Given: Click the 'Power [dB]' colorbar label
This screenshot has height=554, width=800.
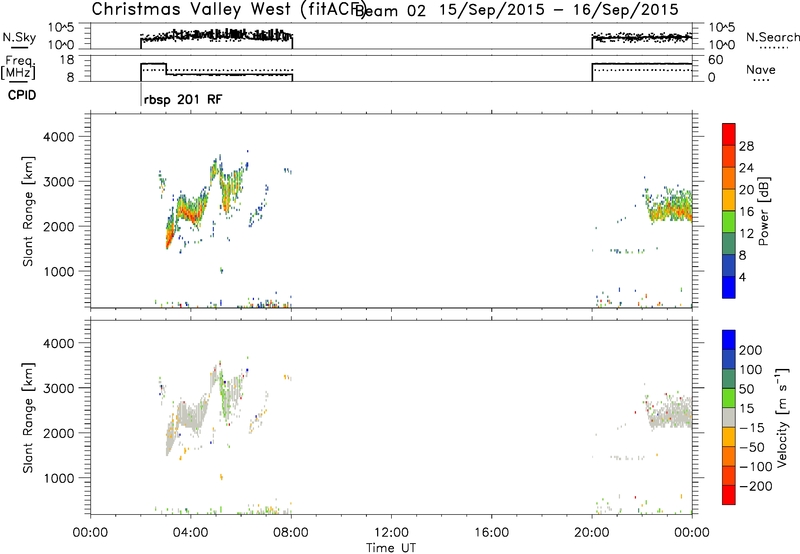Looking at the screenshot, I should 763,211.
